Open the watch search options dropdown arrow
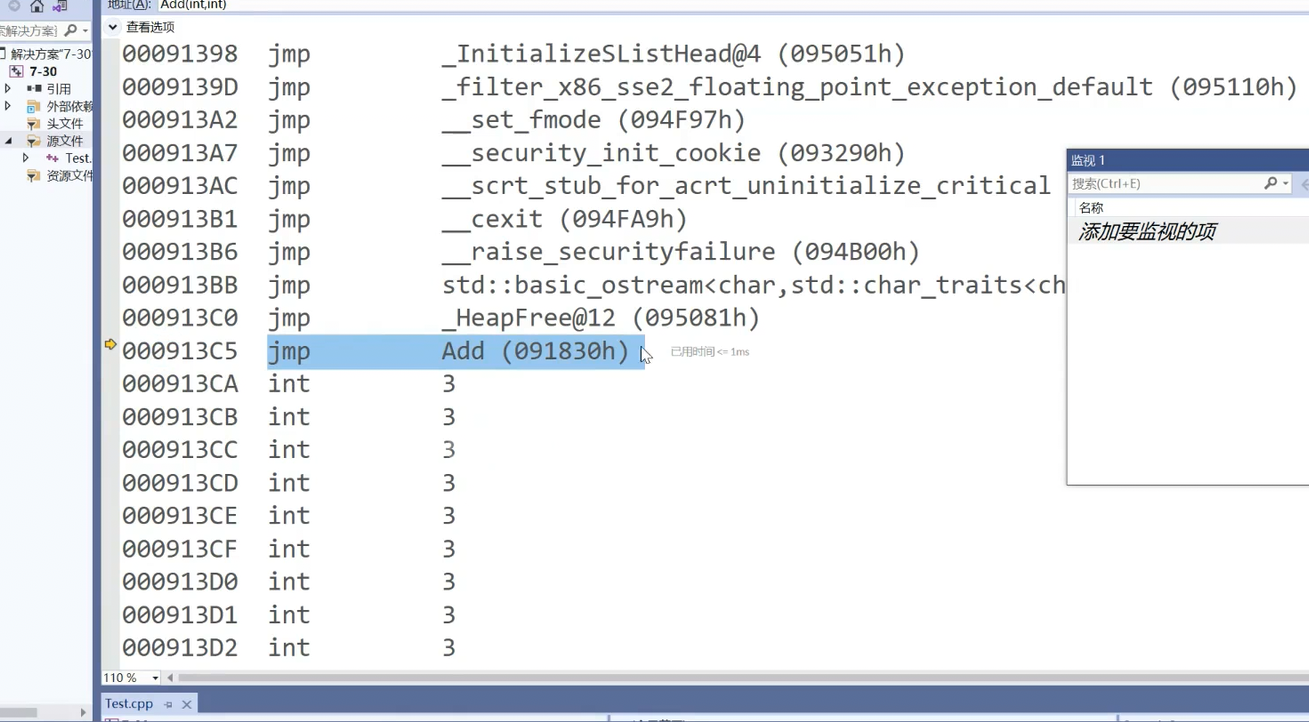Screen dimensions: 1309x722 point(1286,184)
